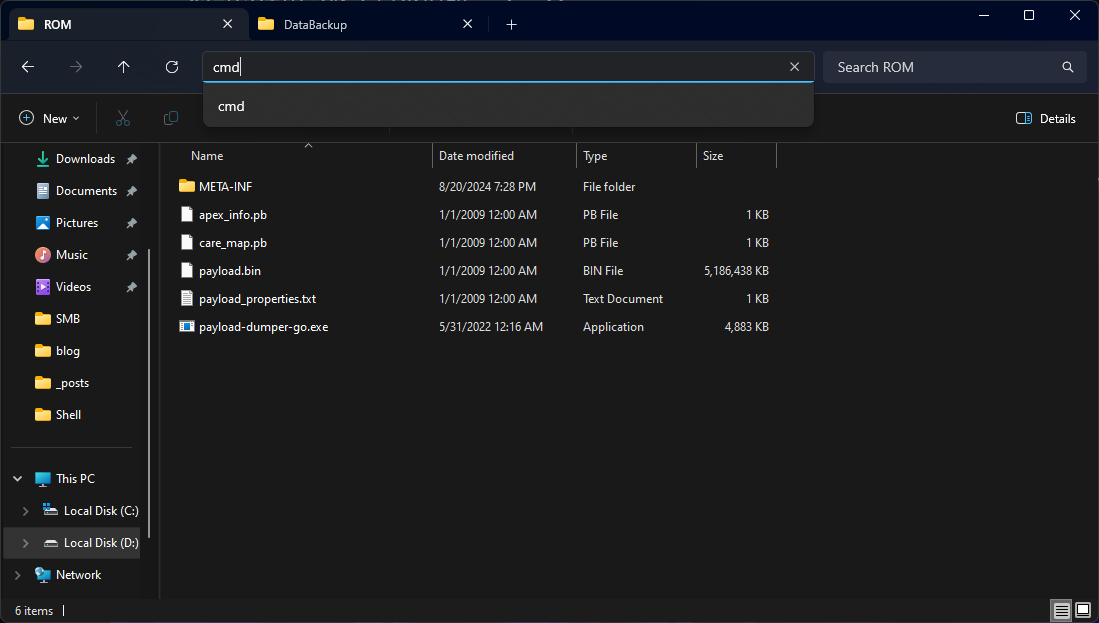Click the Copy icon in toolbar

click(x=171, y=118)
